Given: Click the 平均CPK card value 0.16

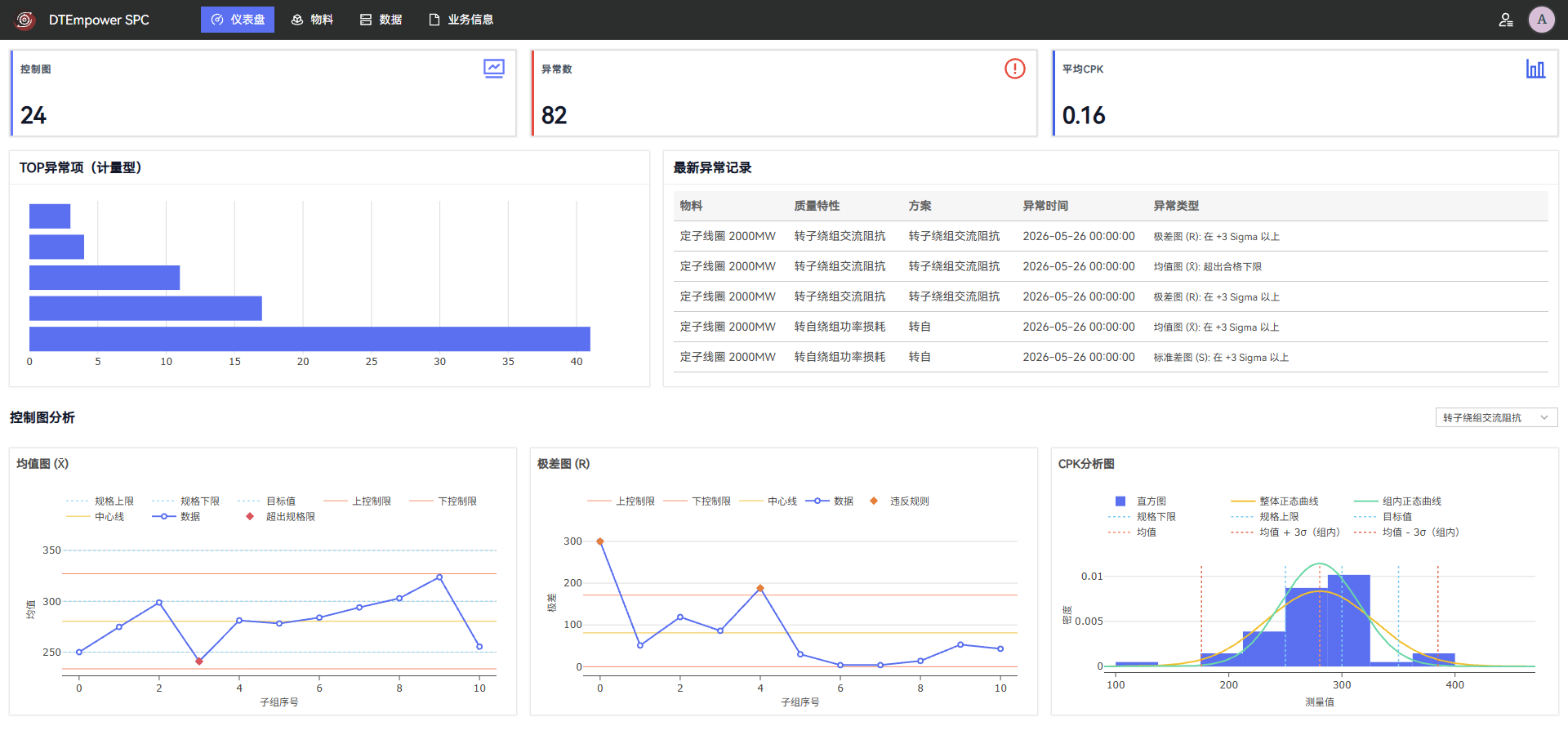Looking at the screenshot, I should point(1084,115).
